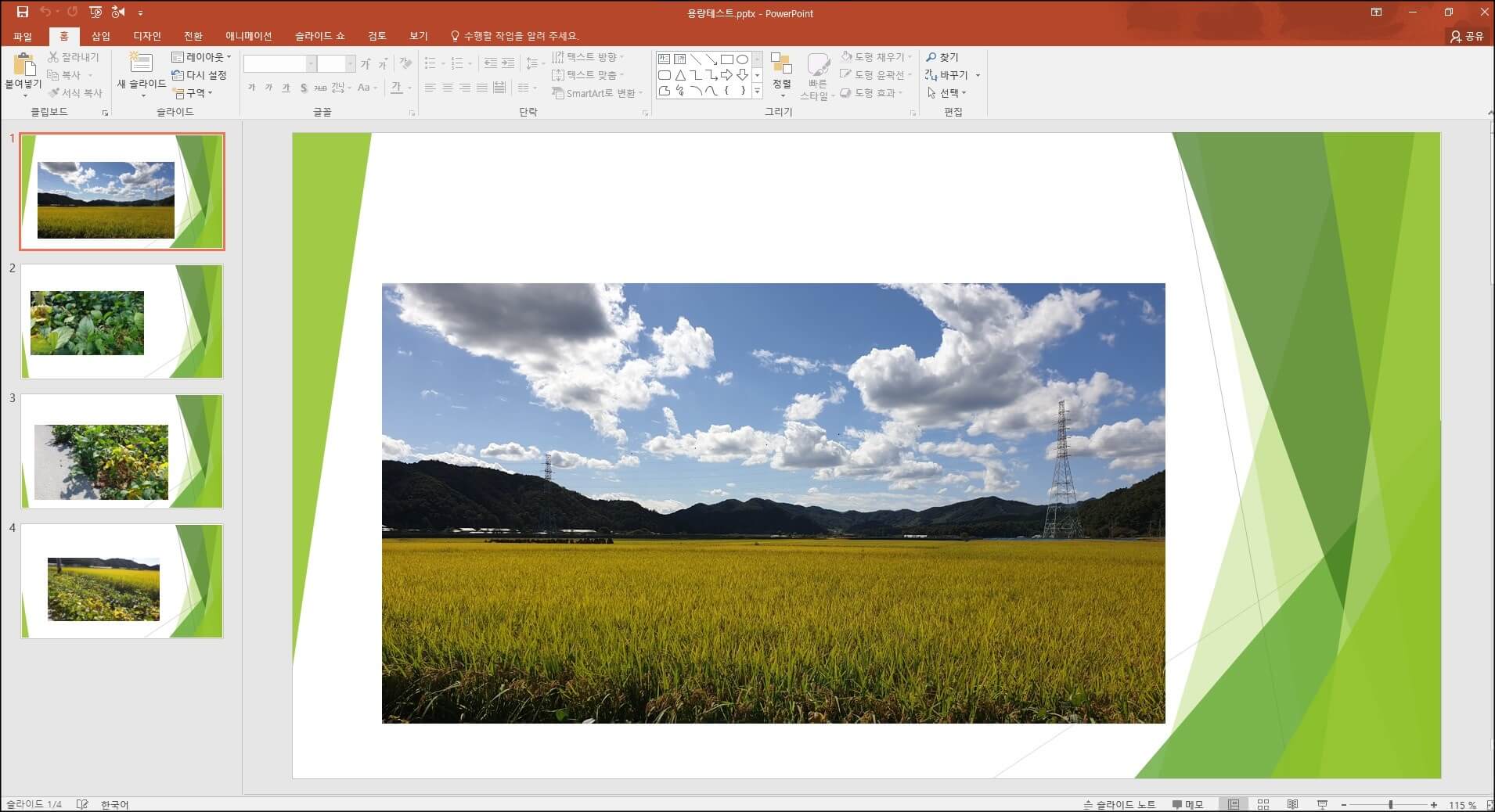
Task: Open the Slide Show (슬라이드 쇼) tab
Action: click(319, 36)
